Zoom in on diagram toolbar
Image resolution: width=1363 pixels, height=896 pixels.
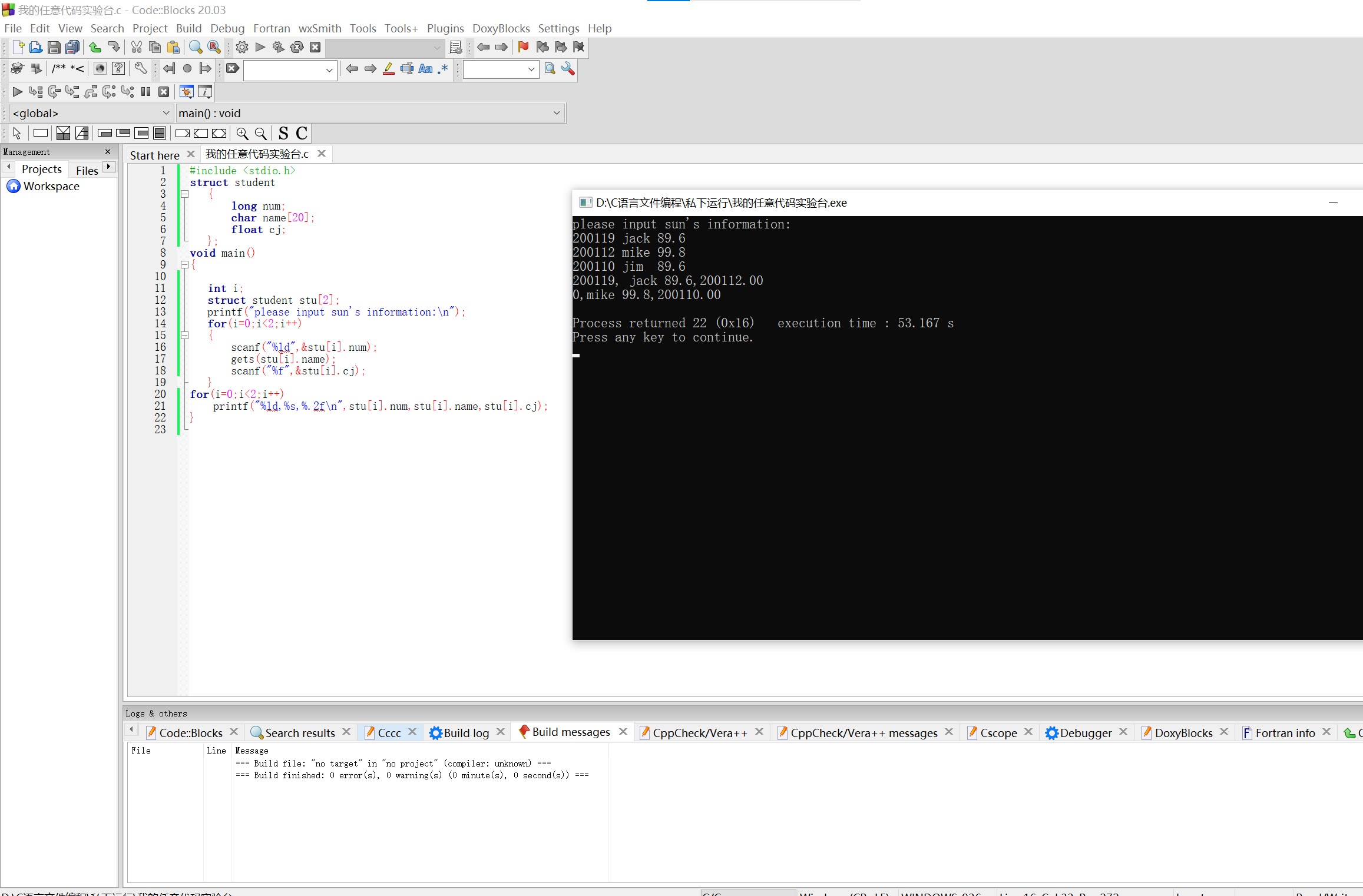(x=242, y=134)
